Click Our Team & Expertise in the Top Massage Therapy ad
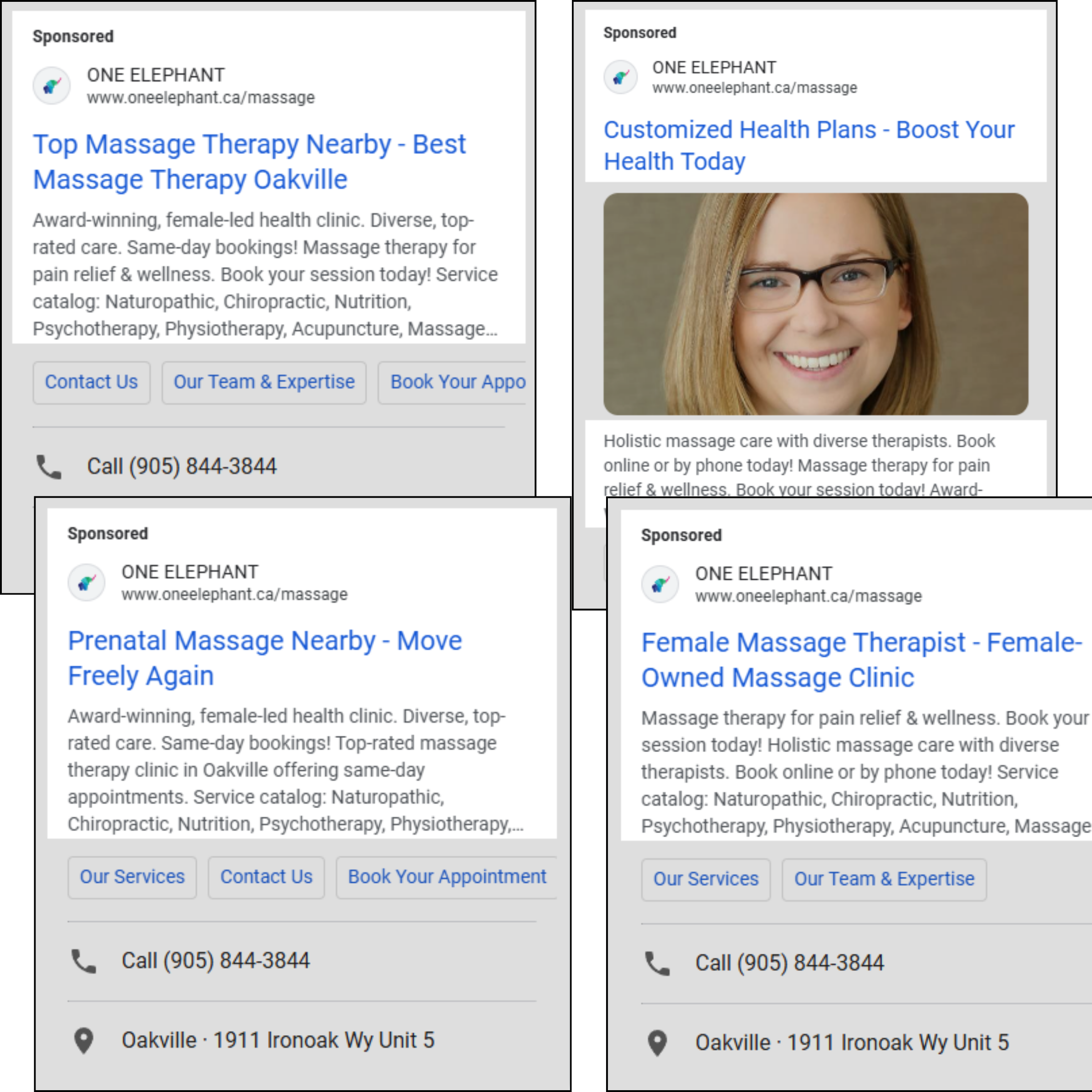 pos(264,383)
